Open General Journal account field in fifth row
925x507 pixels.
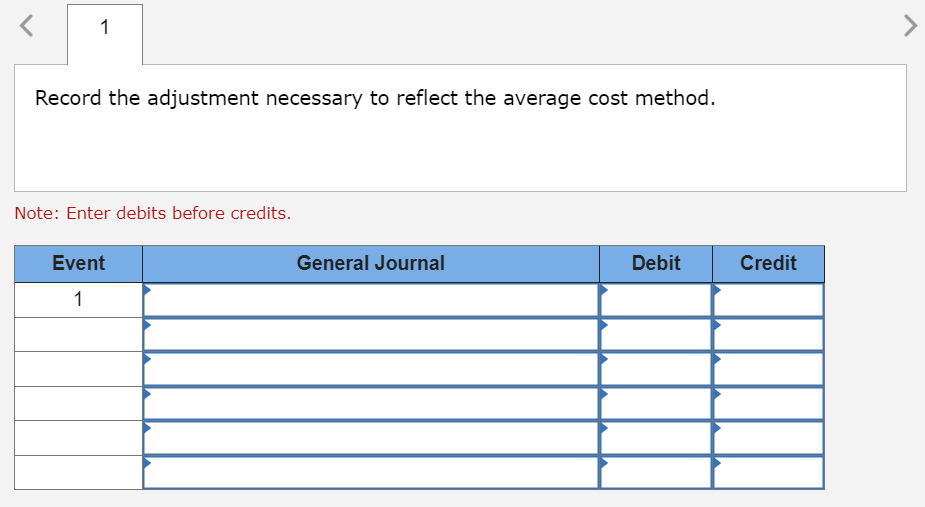click(x=371, y=438)
